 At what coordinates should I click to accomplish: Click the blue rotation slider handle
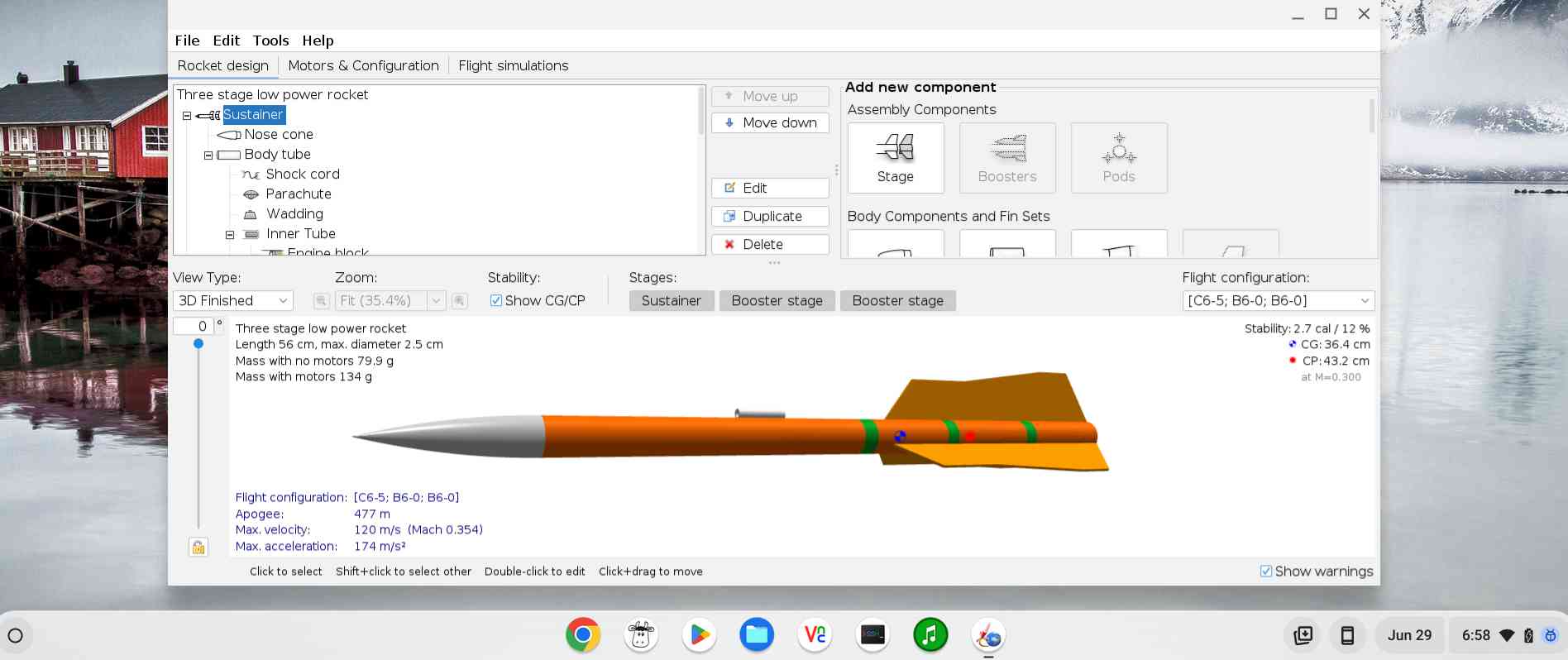[198, 343]
